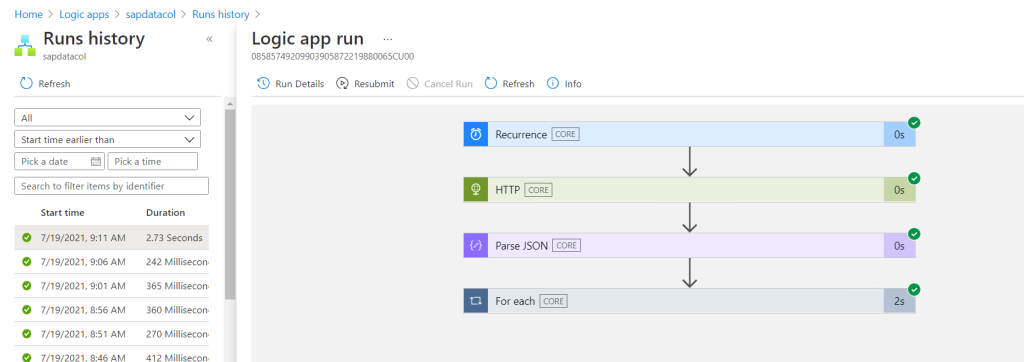Image resolution: width=1024 pixels, height=362 pixels.
Task: Refresh the Runs history list
Action: click(45, 84)
